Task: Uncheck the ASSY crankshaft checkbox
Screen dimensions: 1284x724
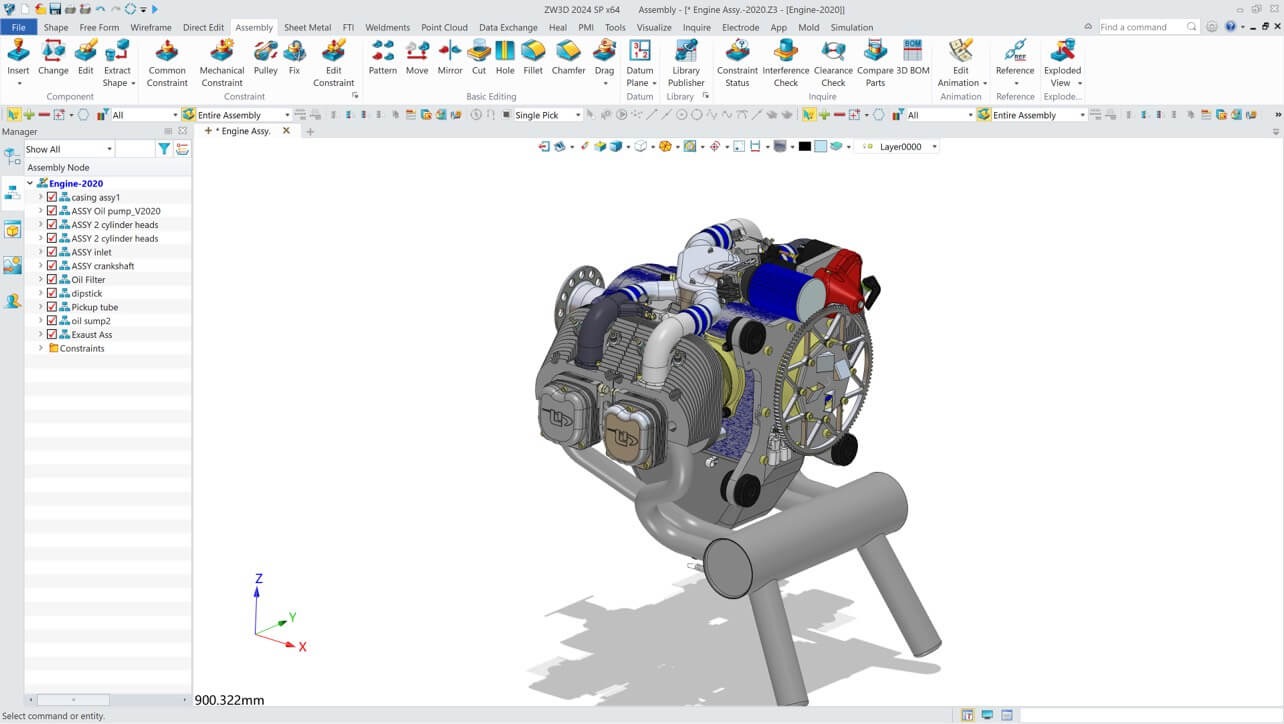Action: (52, 266)
